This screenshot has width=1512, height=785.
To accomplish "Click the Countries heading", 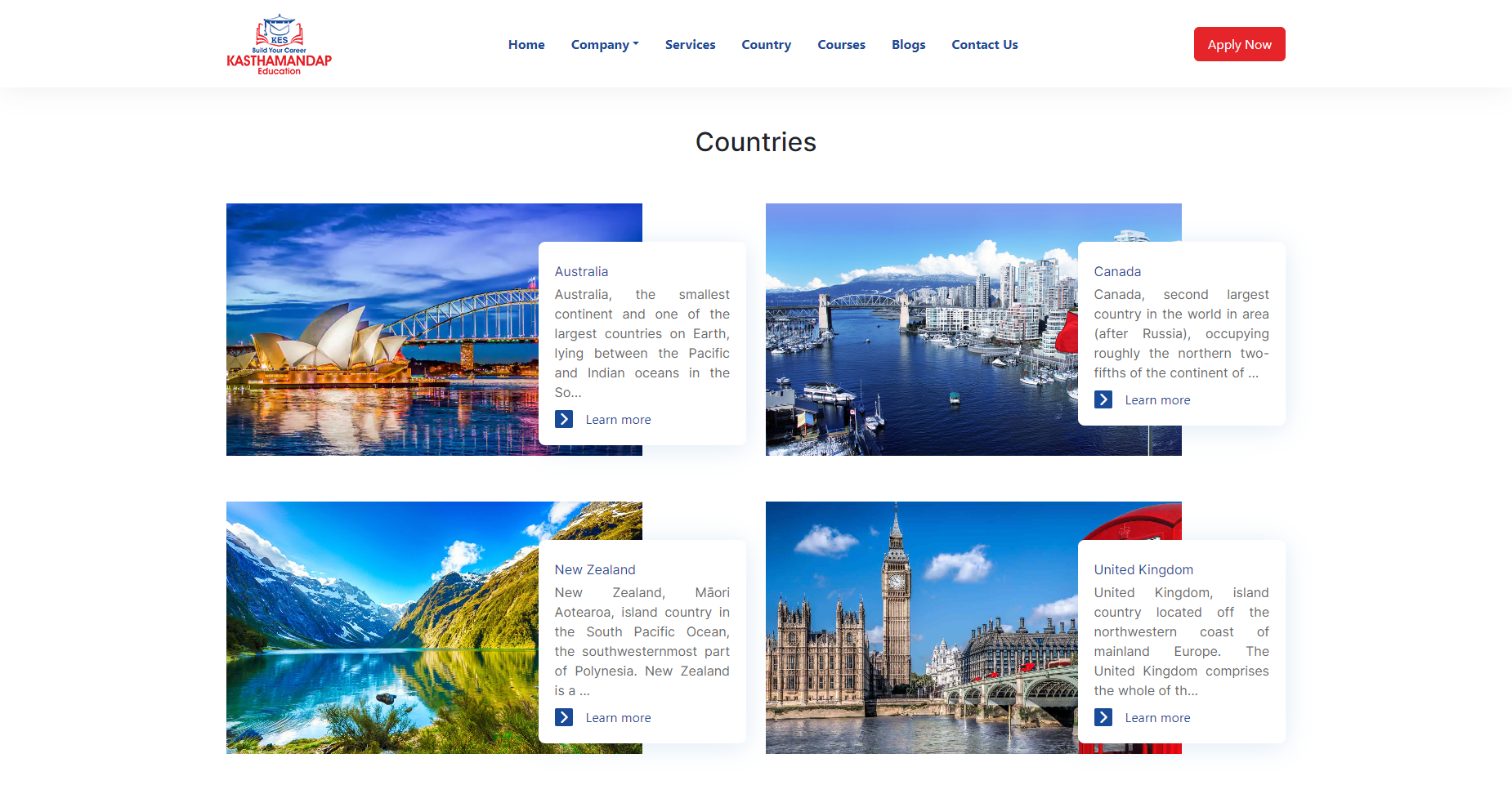I will point(756,142).
